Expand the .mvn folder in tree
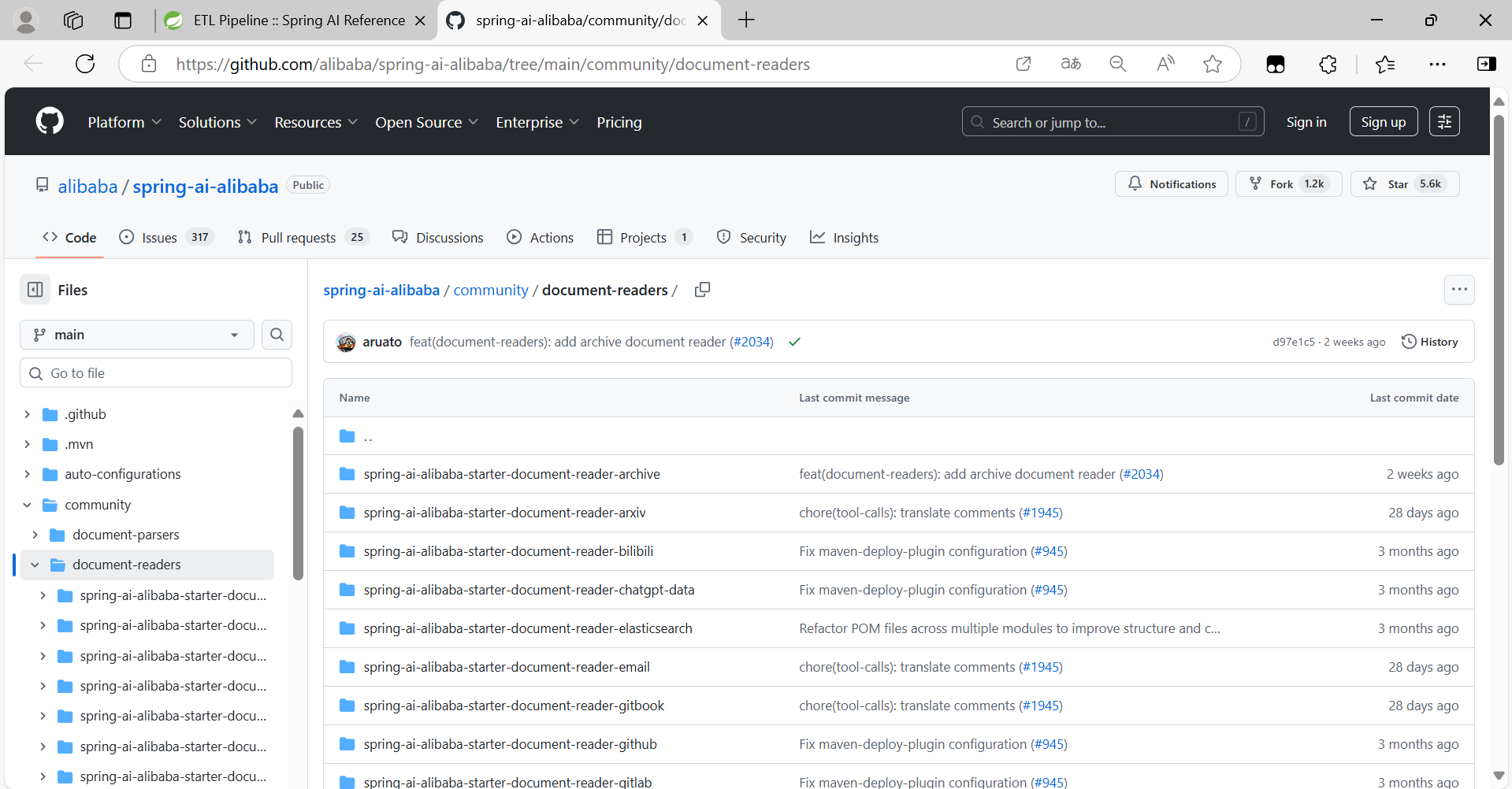Screen dimensions: 1512x789 tap(28, 444)
